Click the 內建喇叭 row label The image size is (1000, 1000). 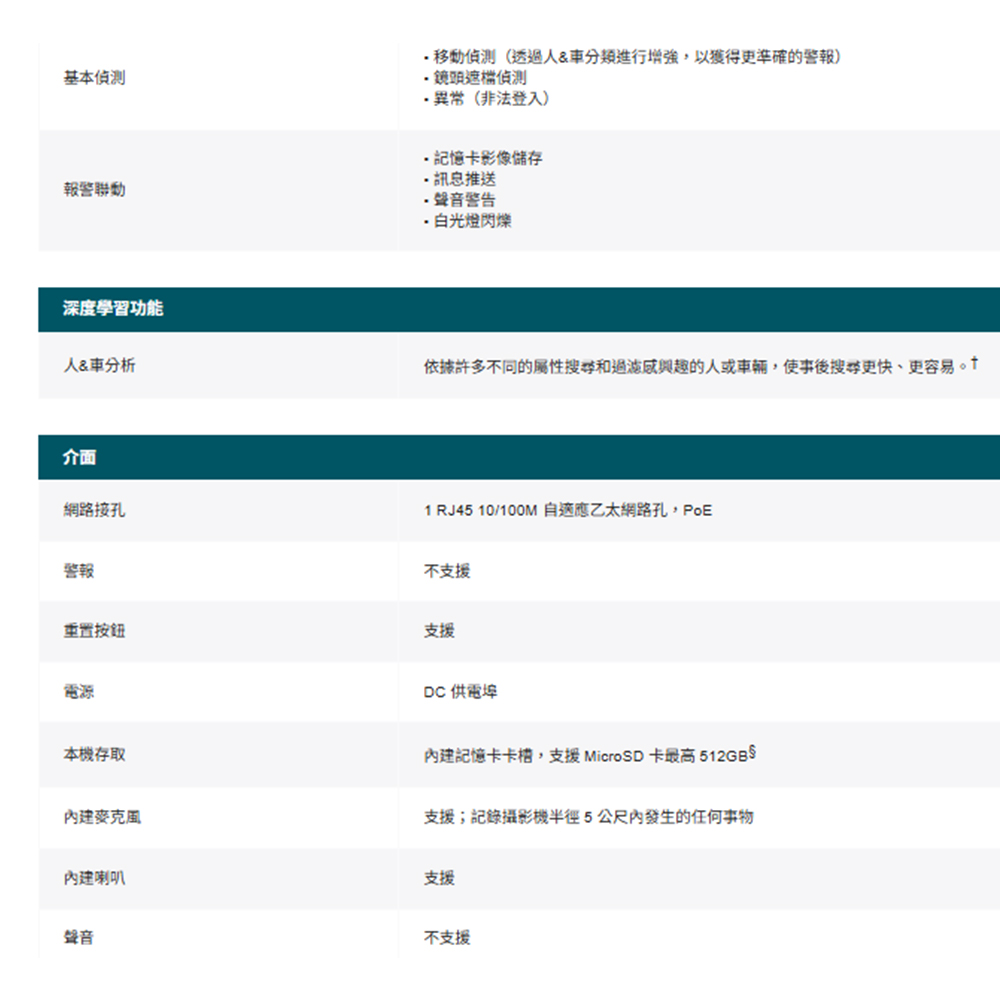95,877
